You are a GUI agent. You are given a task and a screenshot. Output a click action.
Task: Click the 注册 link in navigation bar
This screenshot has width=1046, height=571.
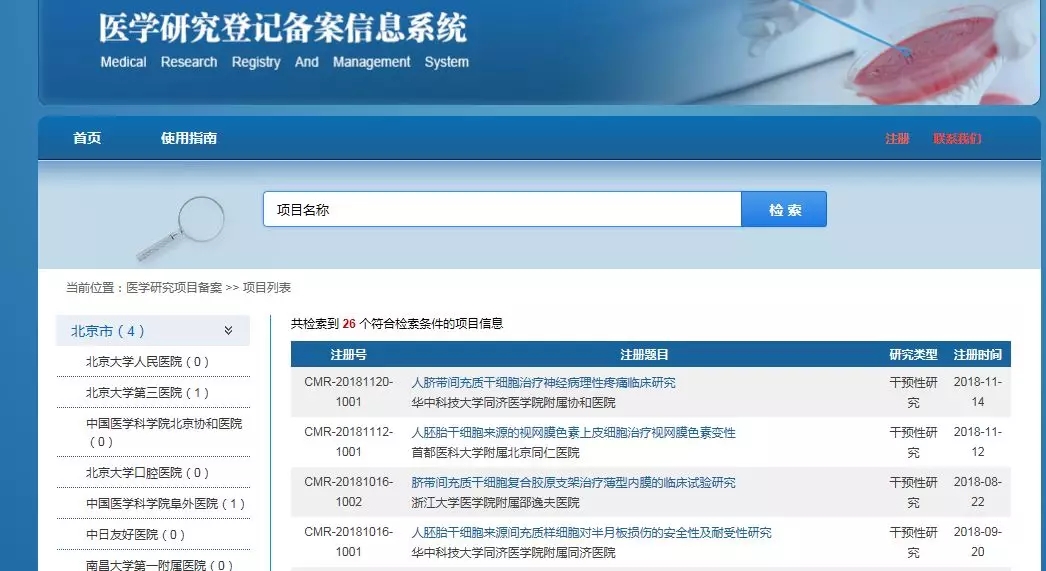click(897, 139)
